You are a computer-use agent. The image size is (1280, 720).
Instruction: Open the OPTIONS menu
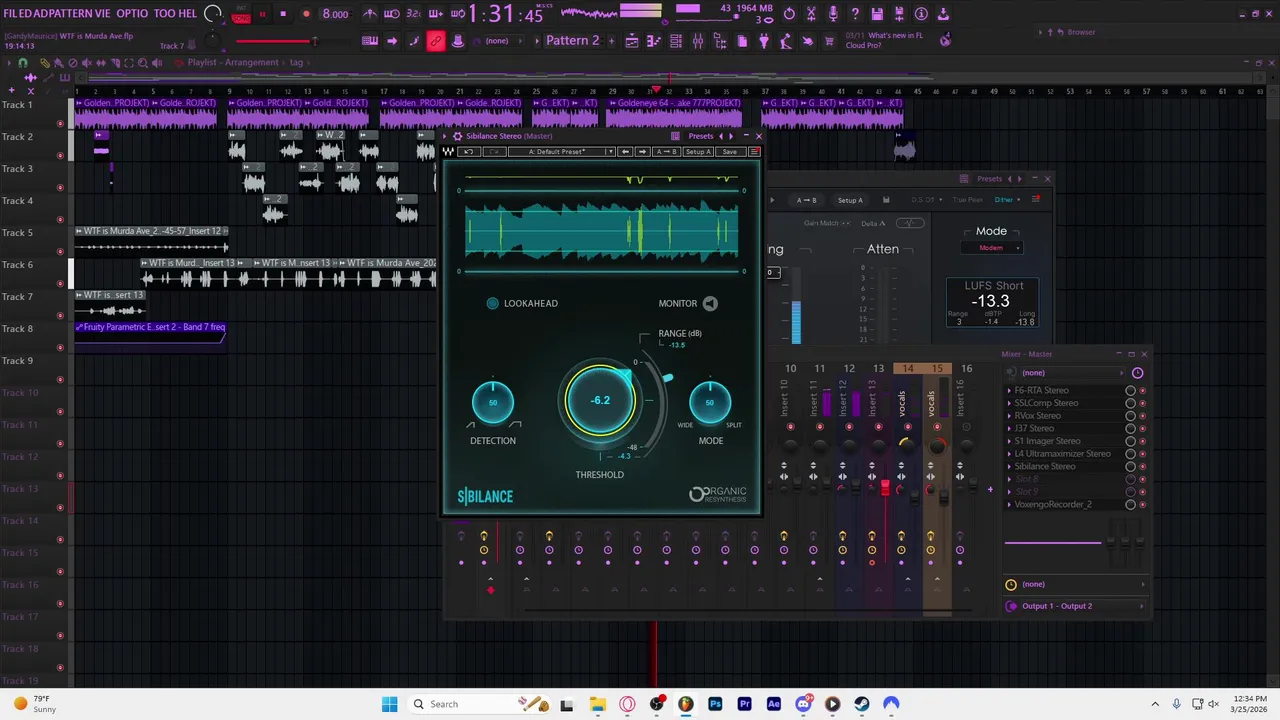pos(132,14)
